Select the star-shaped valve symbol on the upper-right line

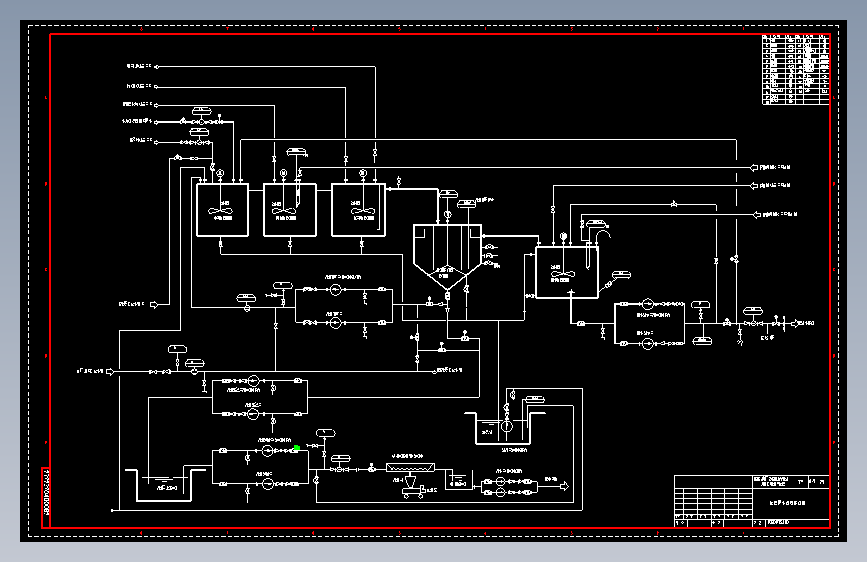pyautogui.click(x=674, y=204)
